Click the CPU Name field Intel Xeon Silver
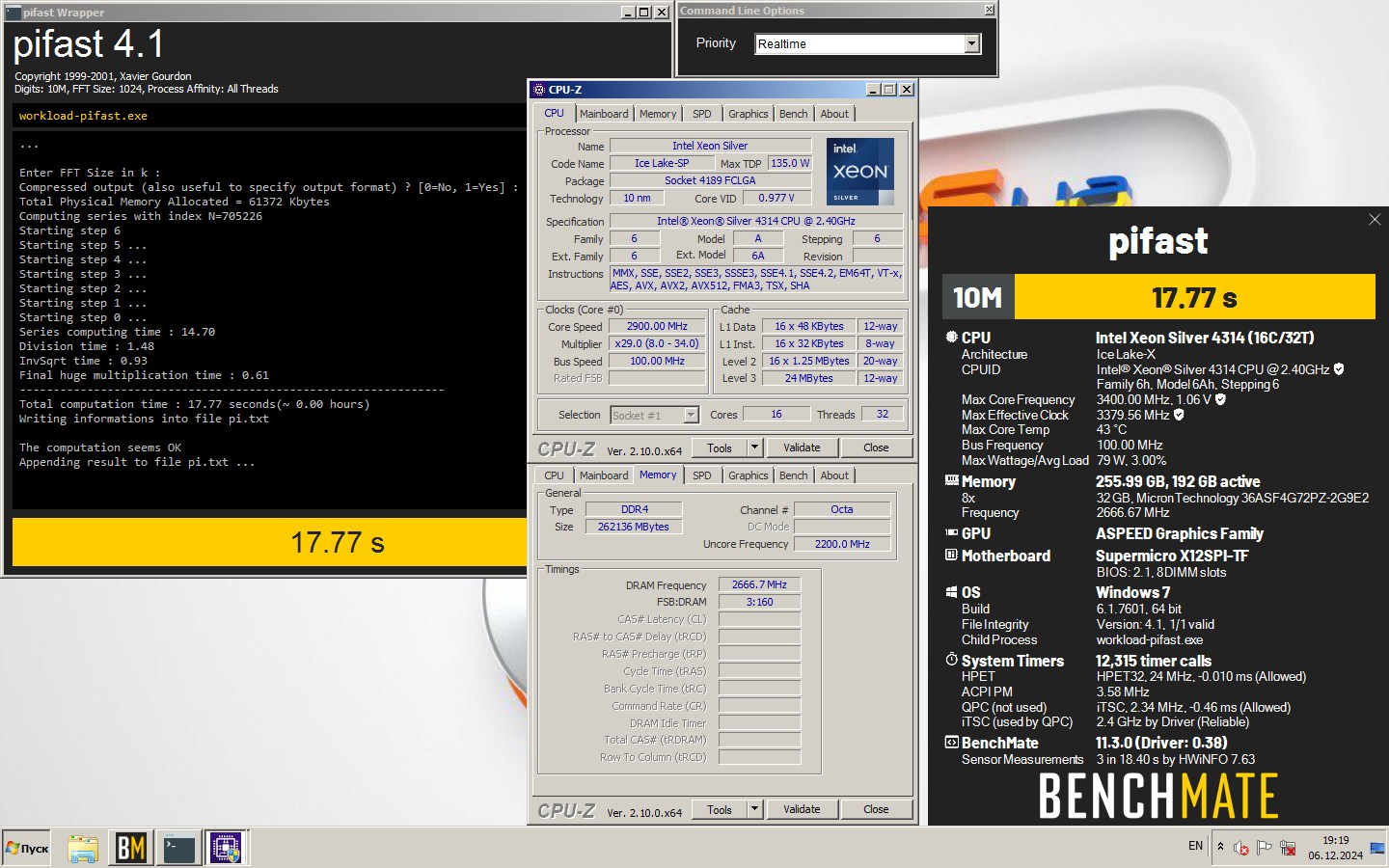1389x868 pixels. click(x=710, y=146)
